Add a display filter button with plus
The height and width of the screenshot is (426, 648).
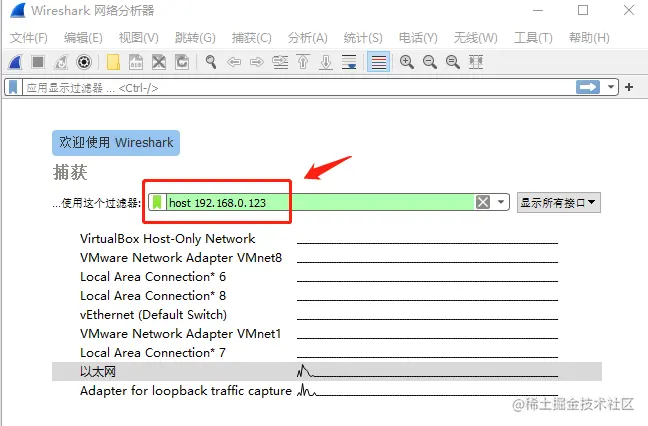pyautogui.click(x=629, y=87)
